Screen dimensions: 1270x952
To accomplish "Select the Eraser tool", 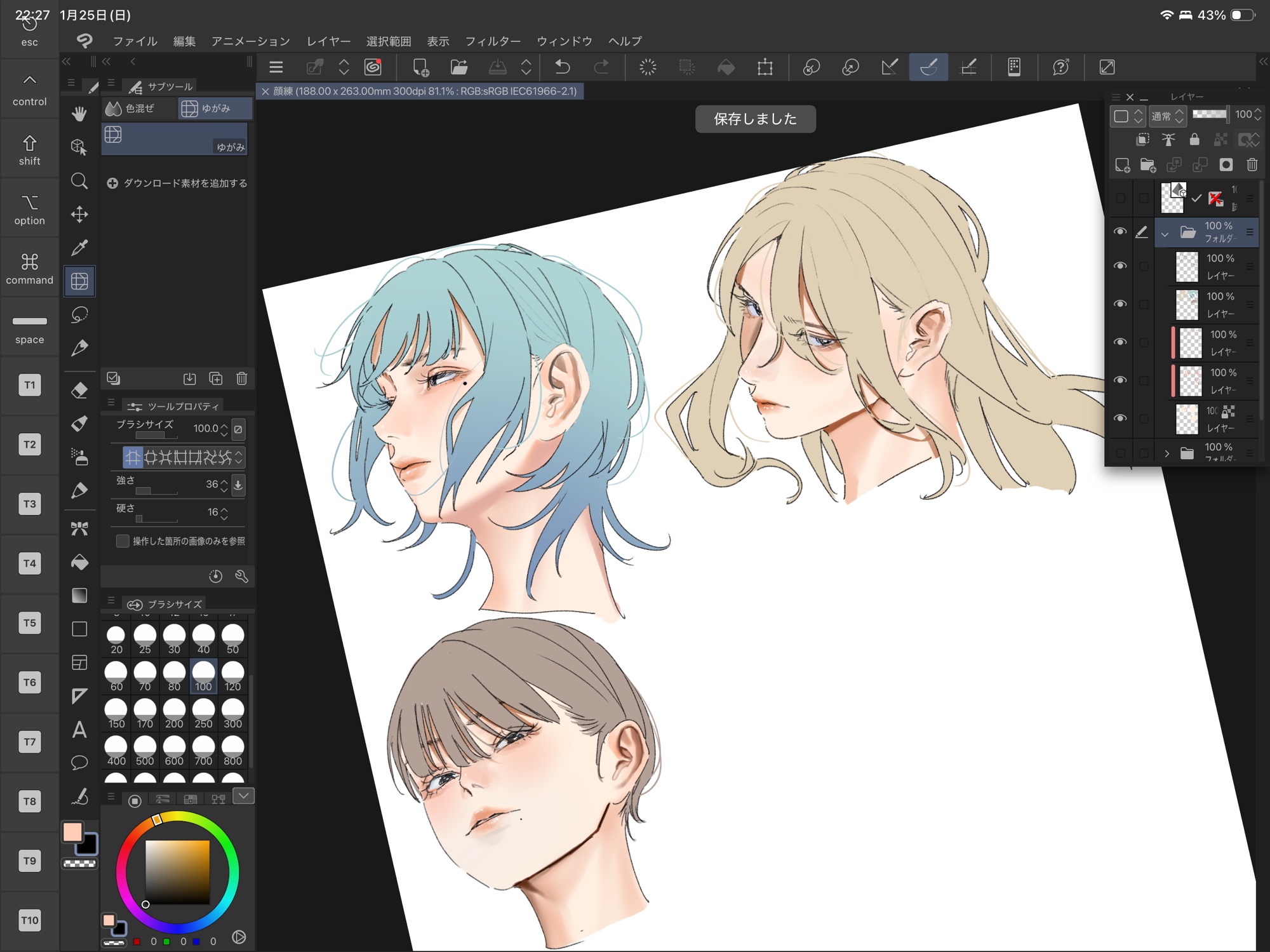I will tap(79, 391).
